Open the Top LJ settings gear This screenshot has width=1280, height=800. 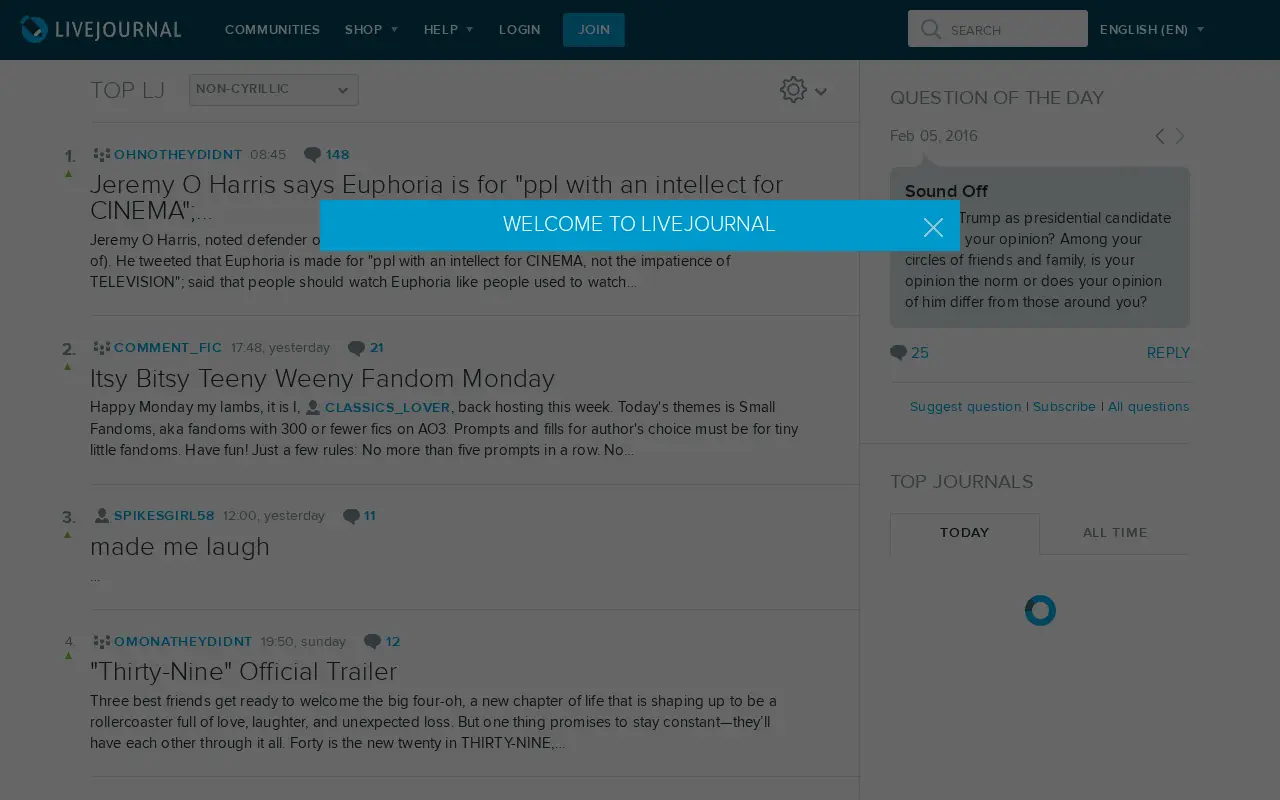tap(793, 89)
